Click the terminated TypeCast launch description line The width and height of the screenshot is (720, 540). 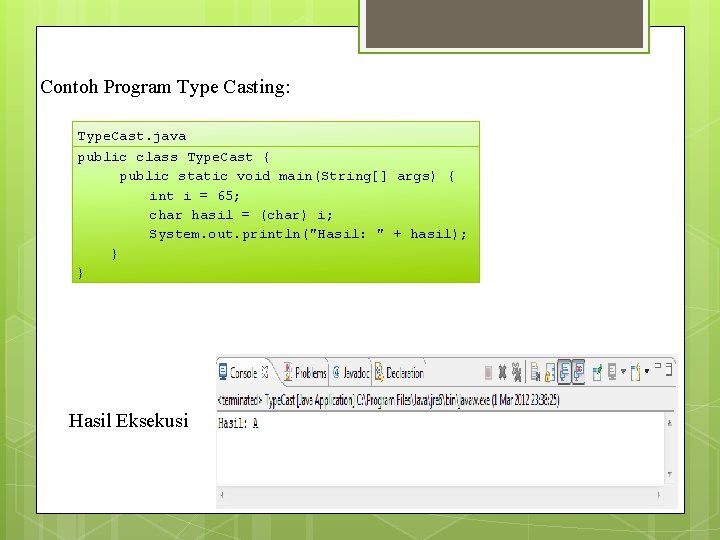[388, 400]
